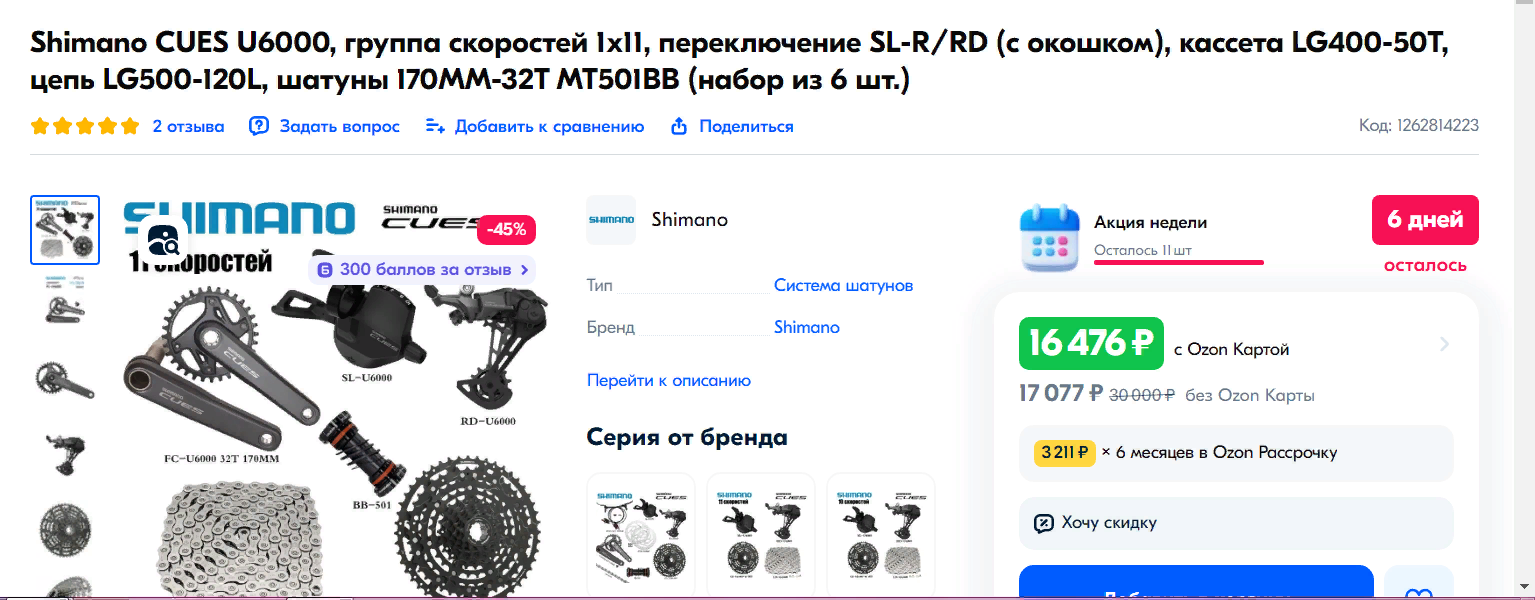Open first product in Серия от бренда
Viewport: 1535px width, 600px height.
coord(641,530)
